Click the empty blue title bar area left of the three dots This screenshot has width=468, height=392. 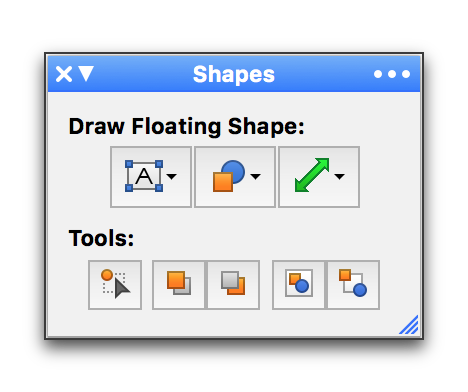tap(323, 74)
